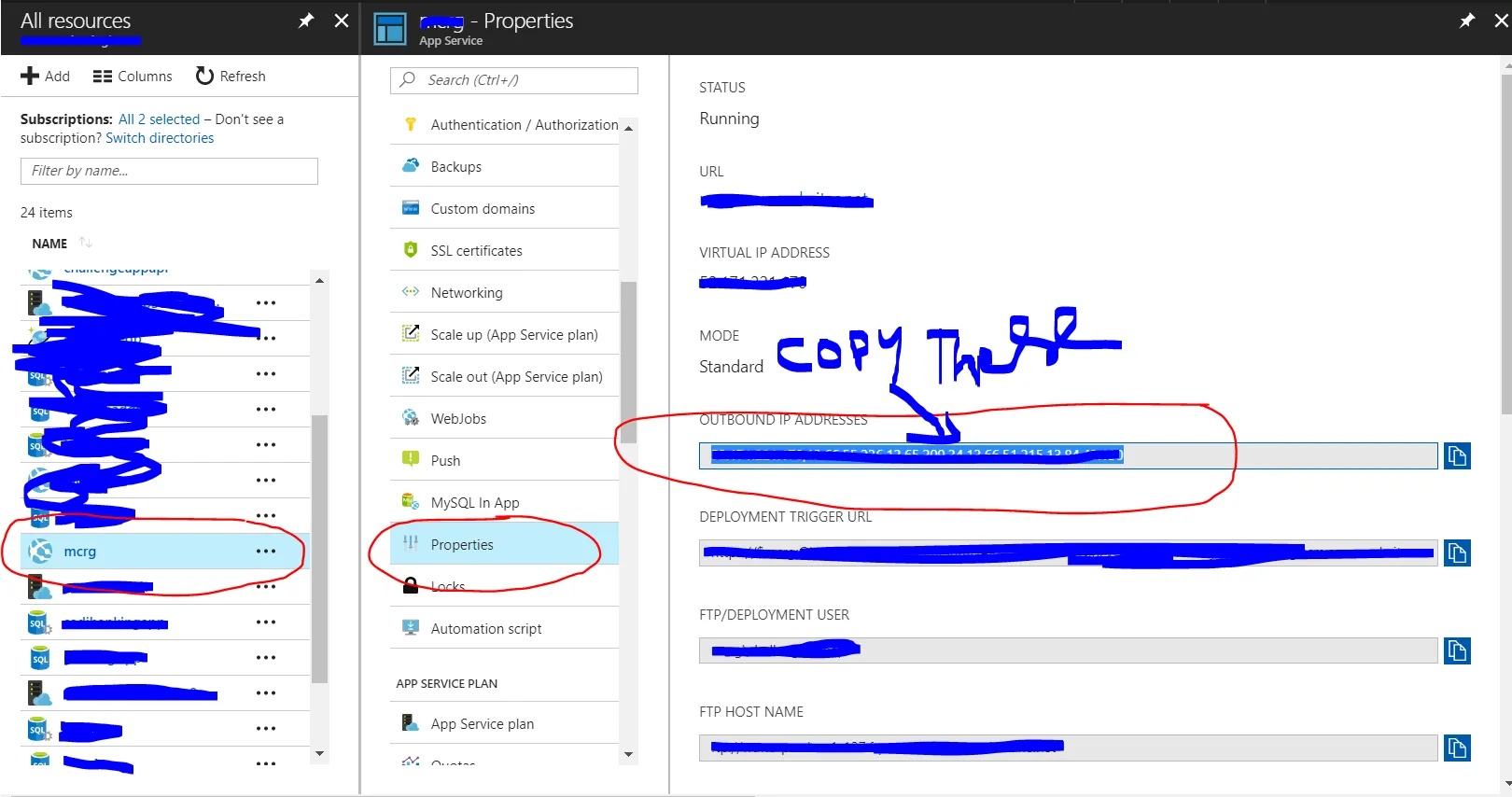The image size is (1512, 797).
Task: Click the Locks padlock icon
Action: [411, 585]
